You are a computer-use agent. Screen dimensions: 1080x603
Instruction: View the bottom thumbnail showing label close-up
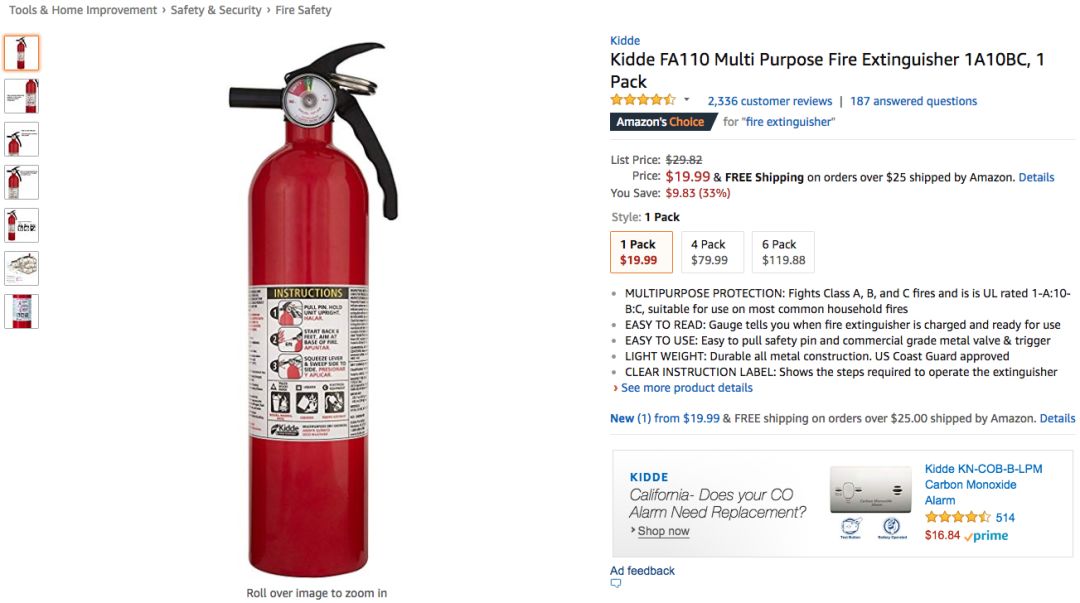[22, 311]
